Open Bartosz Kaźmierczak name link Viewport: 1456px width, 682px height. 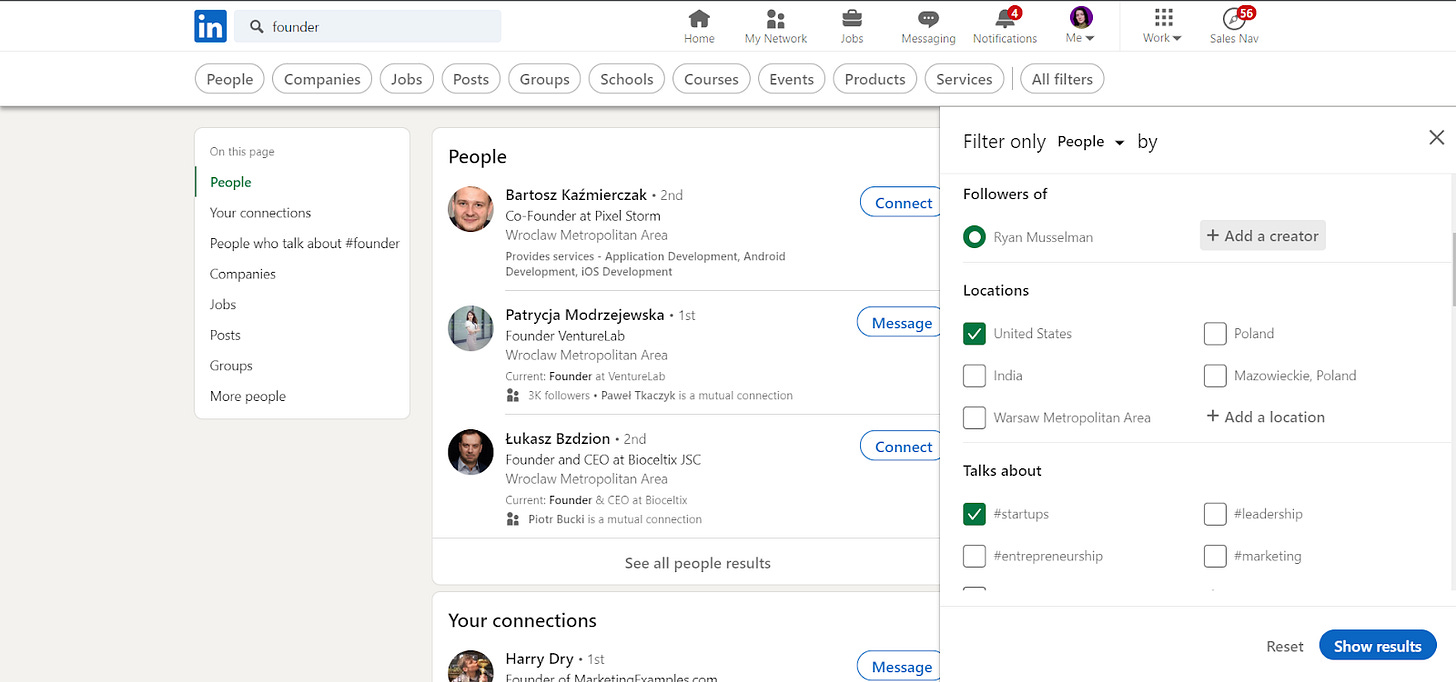tap(576, 195)
